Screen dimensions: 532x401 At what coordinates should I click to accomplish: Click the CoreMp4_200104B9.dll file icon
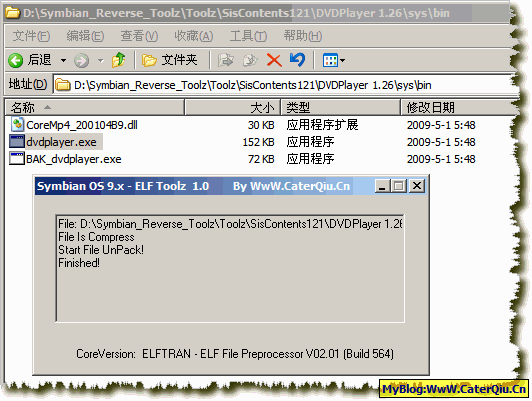pyautogui.click(x=17, y=125)
